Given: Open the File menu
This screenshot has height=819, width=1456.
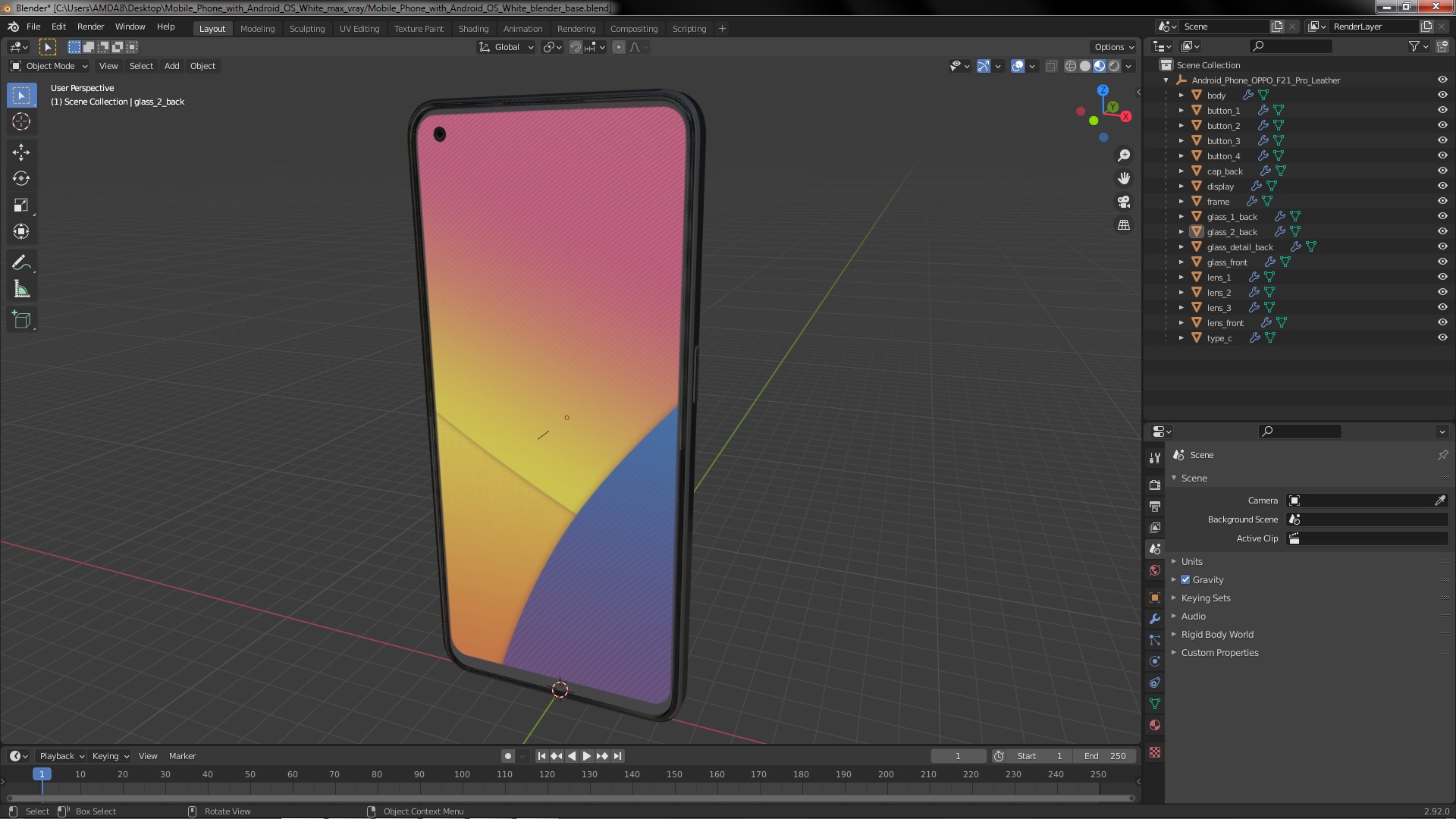Looking at the screenshot, I should point(33,27).
